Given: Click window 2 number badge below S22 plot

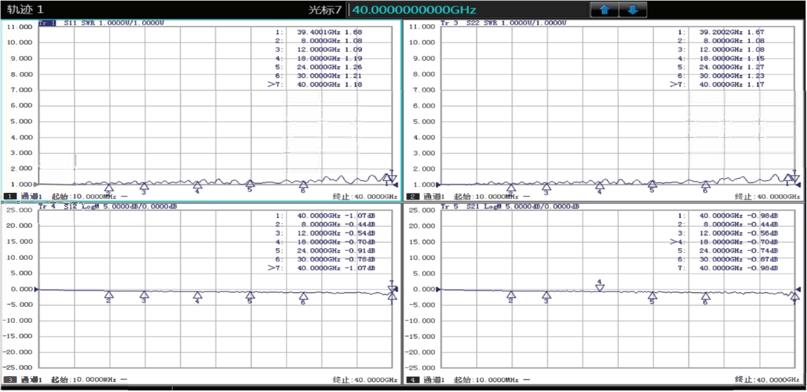Looking at the screenshot, I should (x=412, y=197).
